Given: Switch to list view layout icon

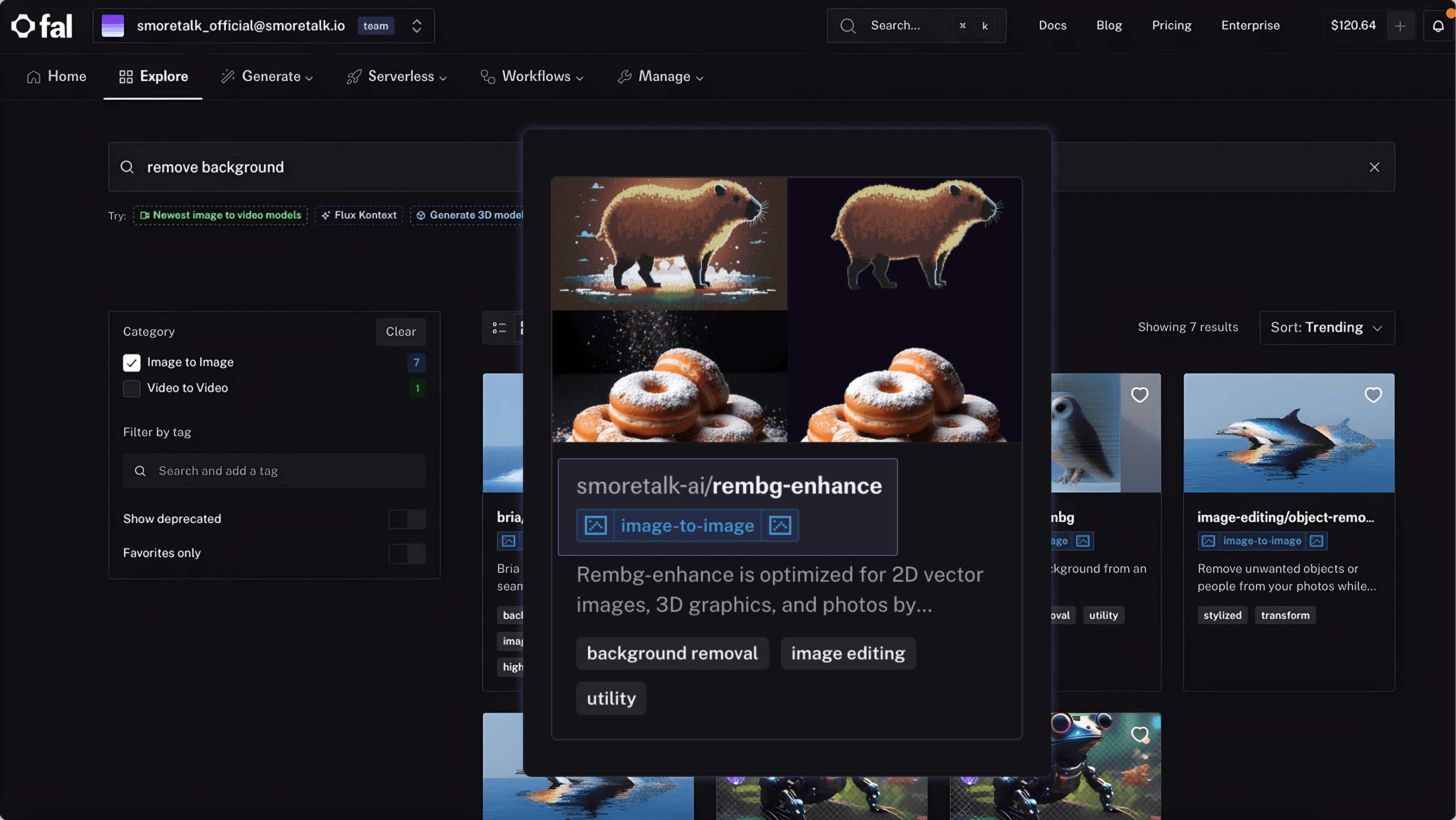Looking at the screenshot, I should [498, 328].
